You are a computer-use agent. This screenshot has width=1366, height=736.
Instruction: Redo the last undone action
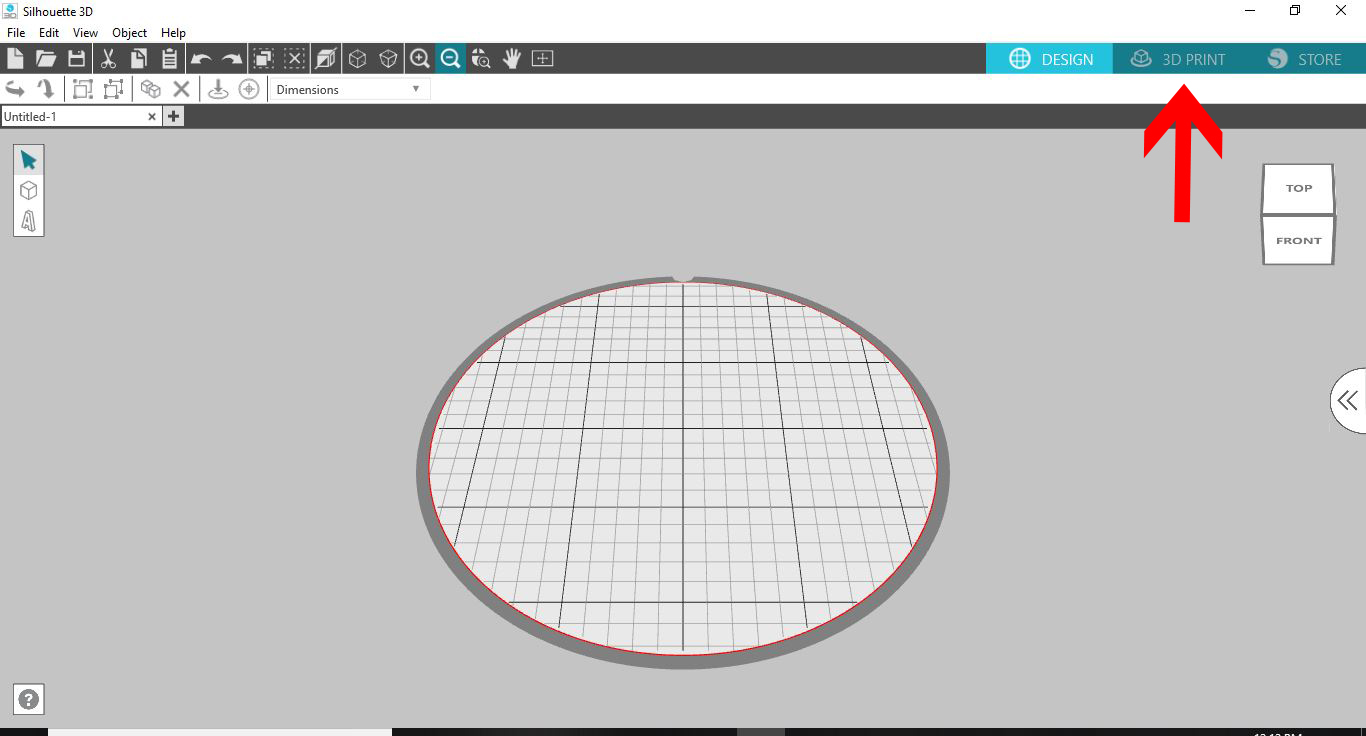tap(232, 59)
